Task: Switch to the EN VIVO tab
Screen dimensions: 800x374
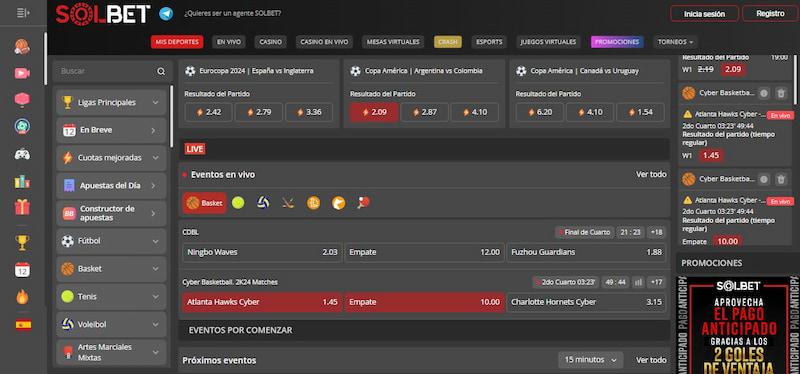Action: 229,42
